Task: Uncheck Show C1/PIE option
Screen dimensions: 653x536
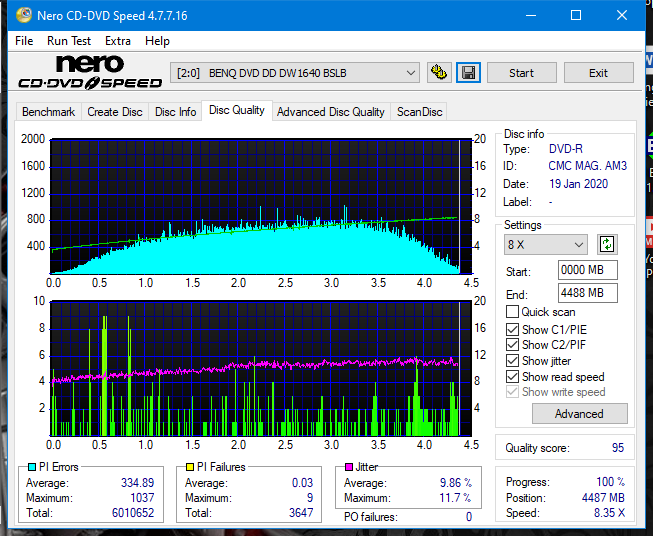Action: pos(512,329)
